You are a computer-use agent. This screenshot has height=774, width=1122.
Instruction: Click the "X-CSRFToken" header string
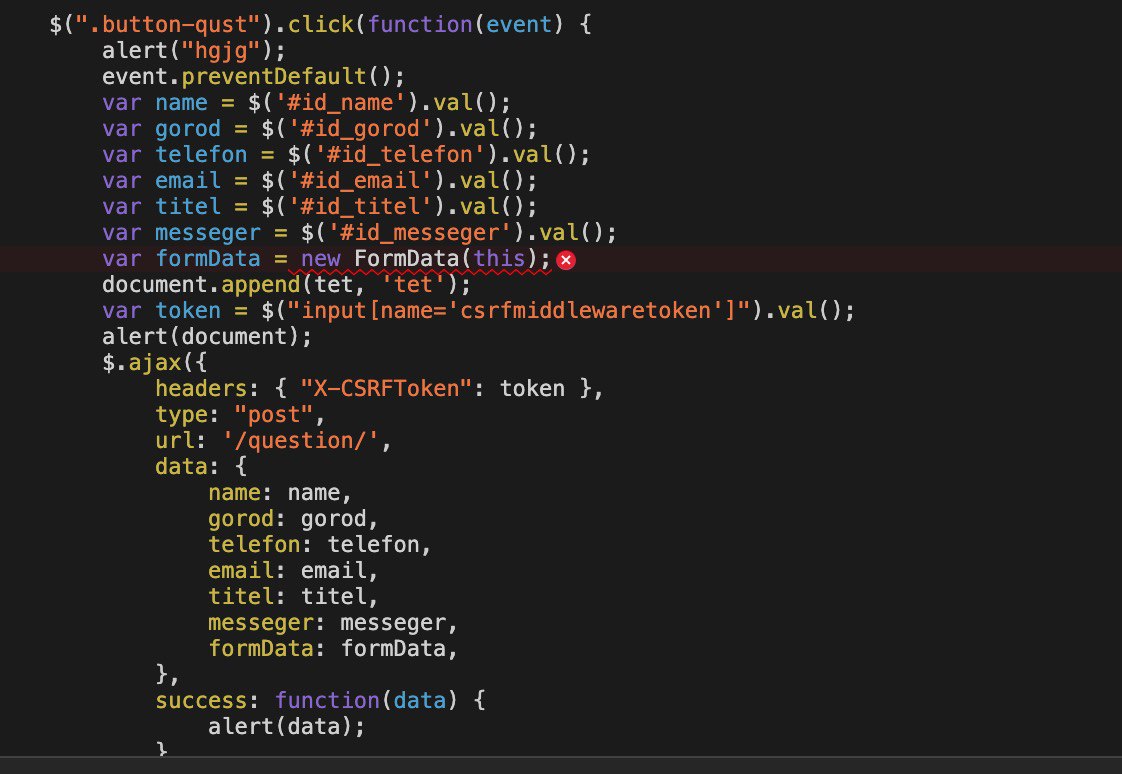(386, 388)
